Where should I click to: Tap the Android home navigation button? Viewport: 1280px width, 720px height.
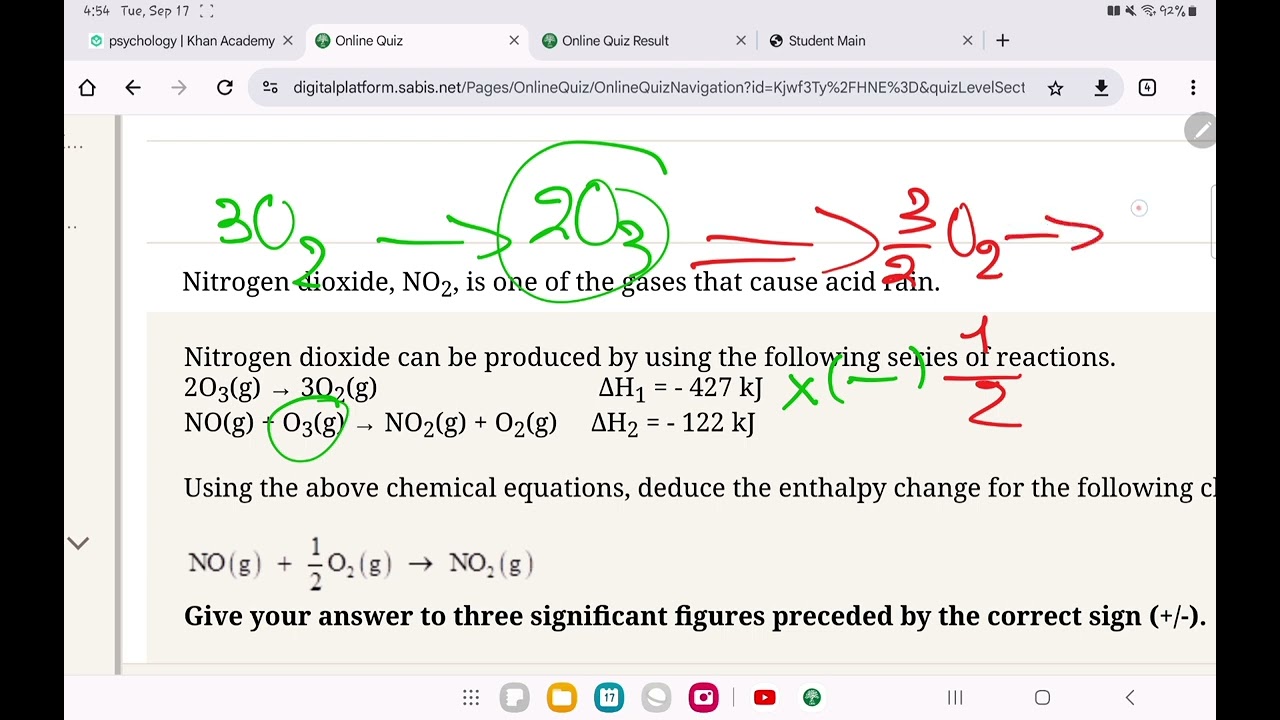(1042, 698)
